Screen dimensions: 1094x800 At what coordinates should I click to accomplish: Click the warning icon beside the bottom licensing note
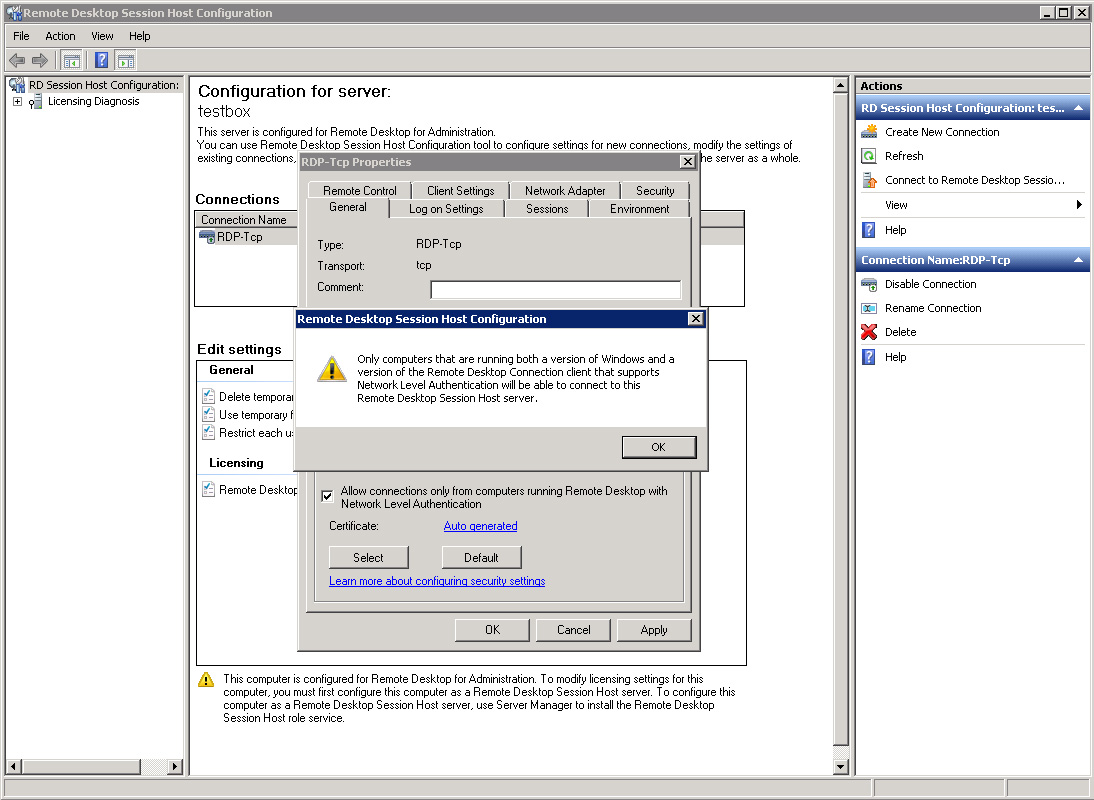(x=206, y=679)
